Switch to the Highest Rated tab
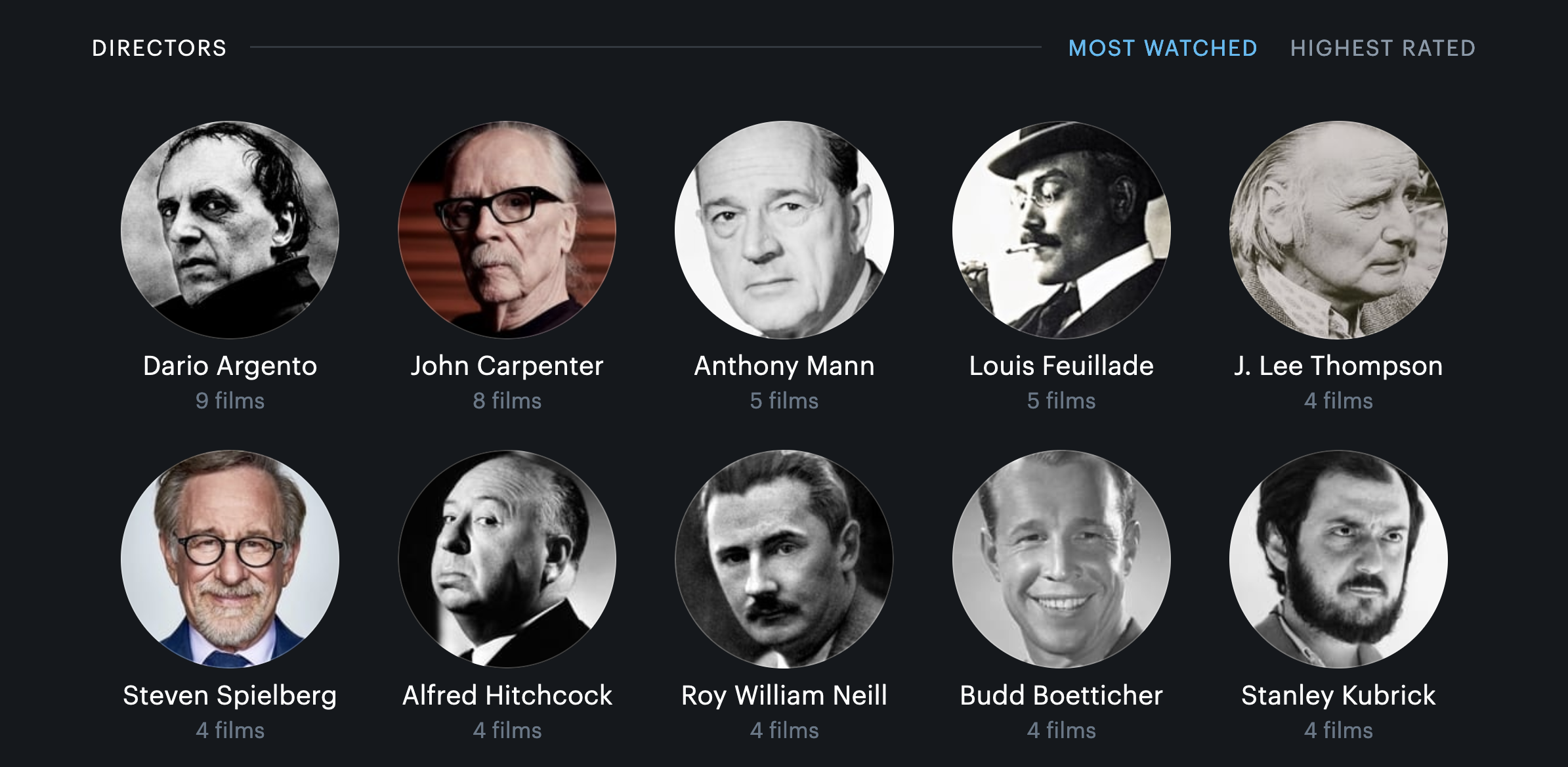 (1382, 48)
